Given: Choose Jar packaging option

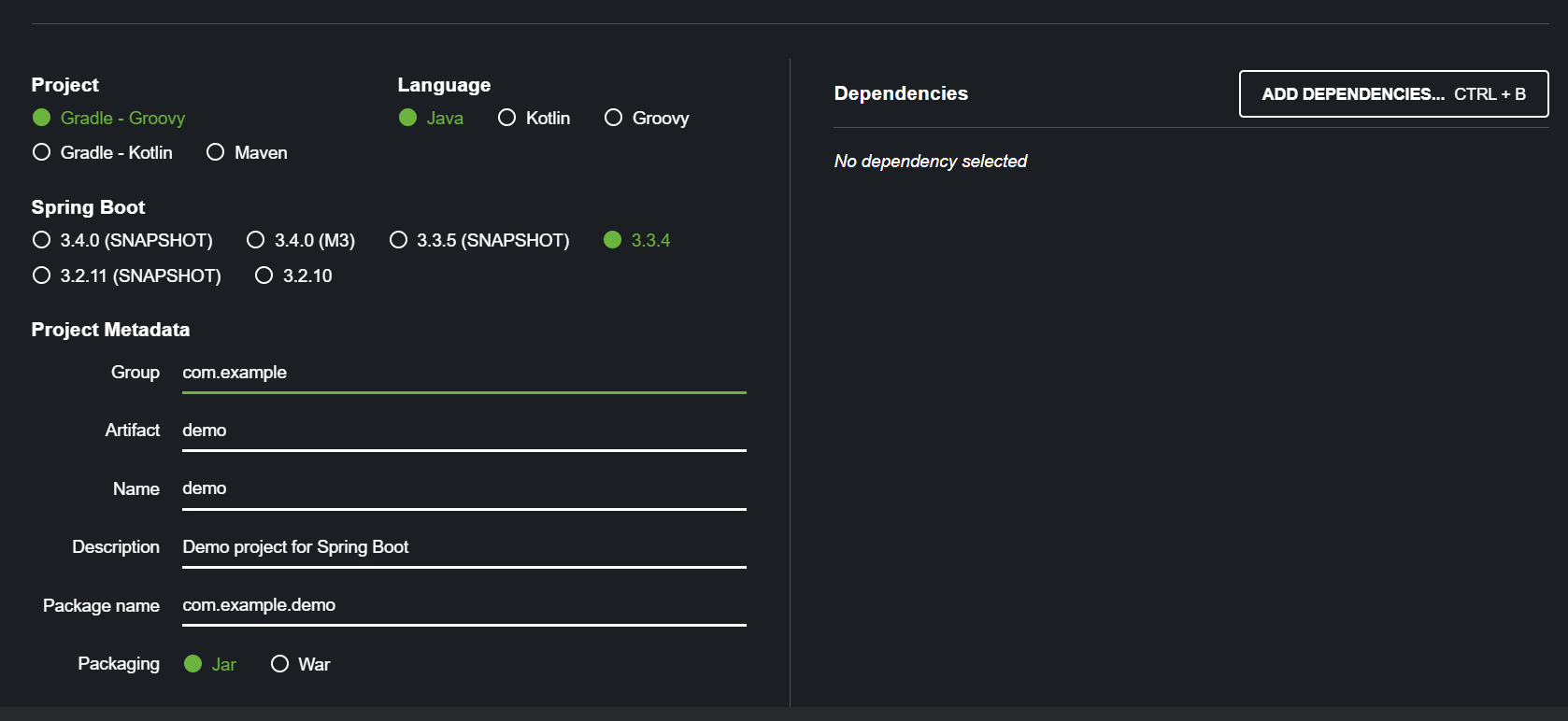Looking at the screenshot, I should pyautogui.click(x=210, y=664).
